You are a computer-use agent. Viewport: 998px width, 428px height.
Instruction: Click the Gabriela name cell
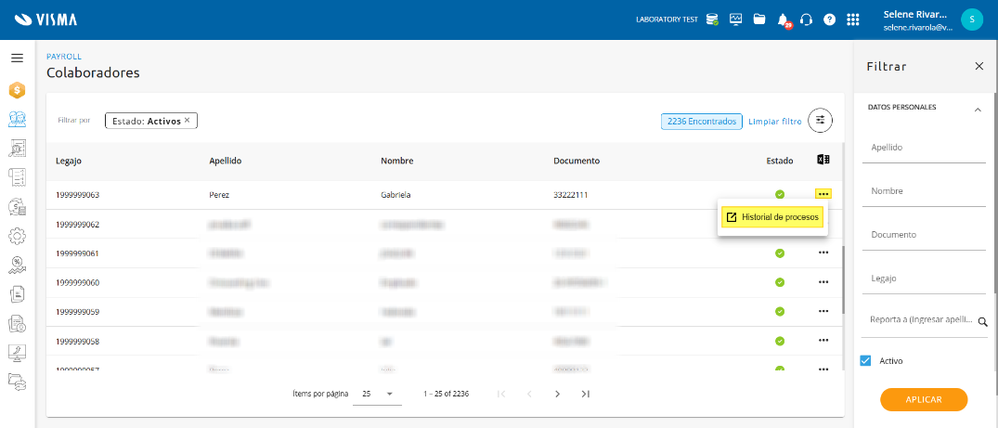(395, 195)
